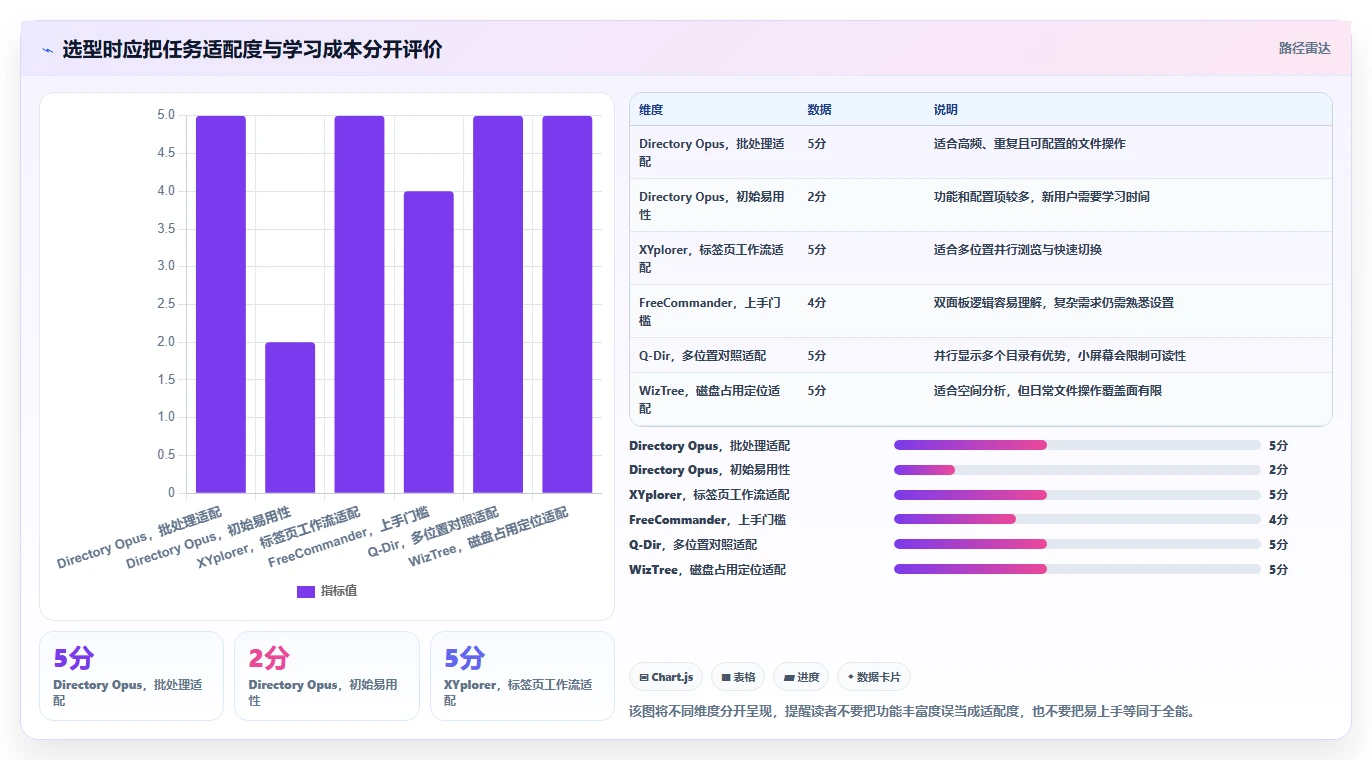Click the Directory Opus 初始易用性 progress bar
This screenshot has width=1372, height=760.
point(1077,470)
